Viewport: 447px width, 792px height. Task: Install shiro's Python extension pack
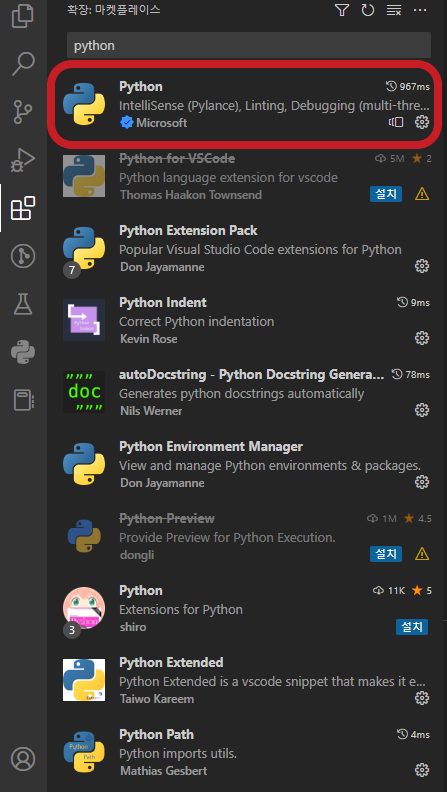pos(412,626)
